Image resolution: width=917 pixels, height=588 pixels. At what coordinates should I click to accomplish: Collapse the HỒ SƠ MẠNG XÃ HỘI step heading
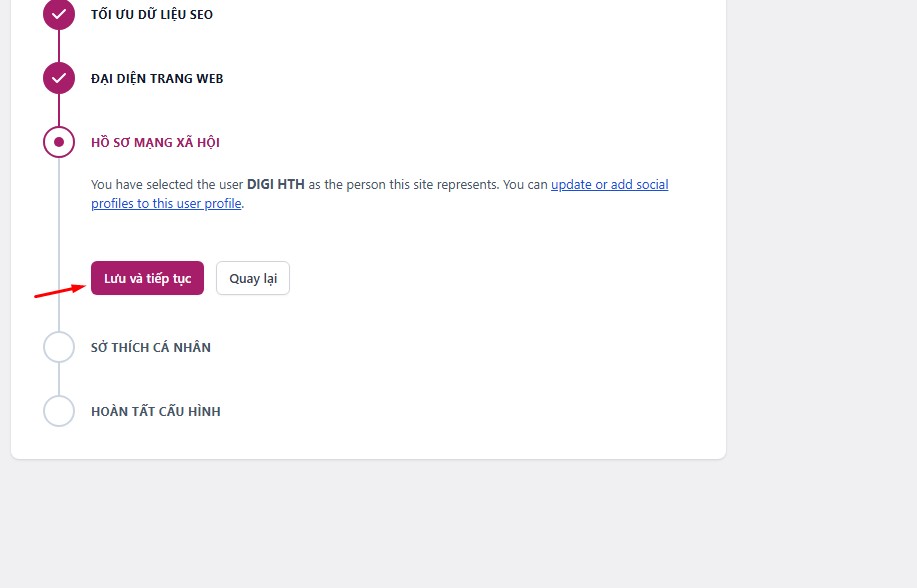point(155,142)
